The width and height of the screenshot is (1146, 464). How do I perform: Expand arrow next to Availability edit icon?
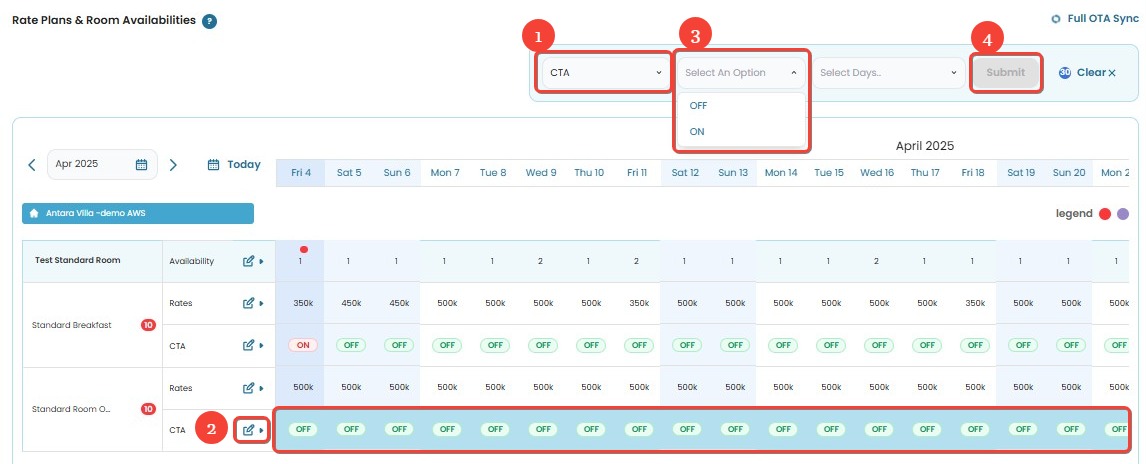262,261
